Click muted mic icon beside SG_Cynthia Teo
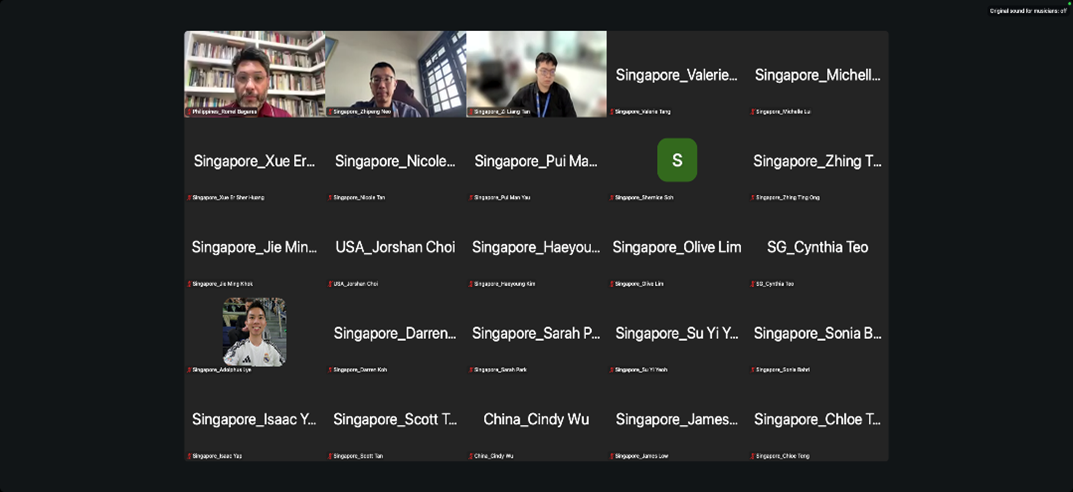1073x492 pixels. tap(753, 284)
